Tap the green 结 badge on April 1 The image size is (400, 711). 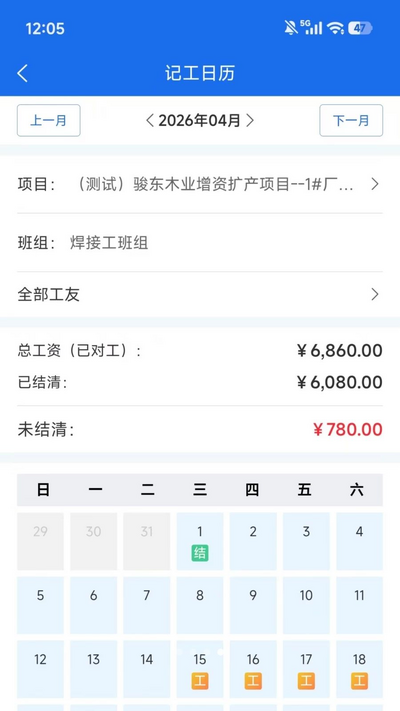pyautogui.click(x=200, y=553)
